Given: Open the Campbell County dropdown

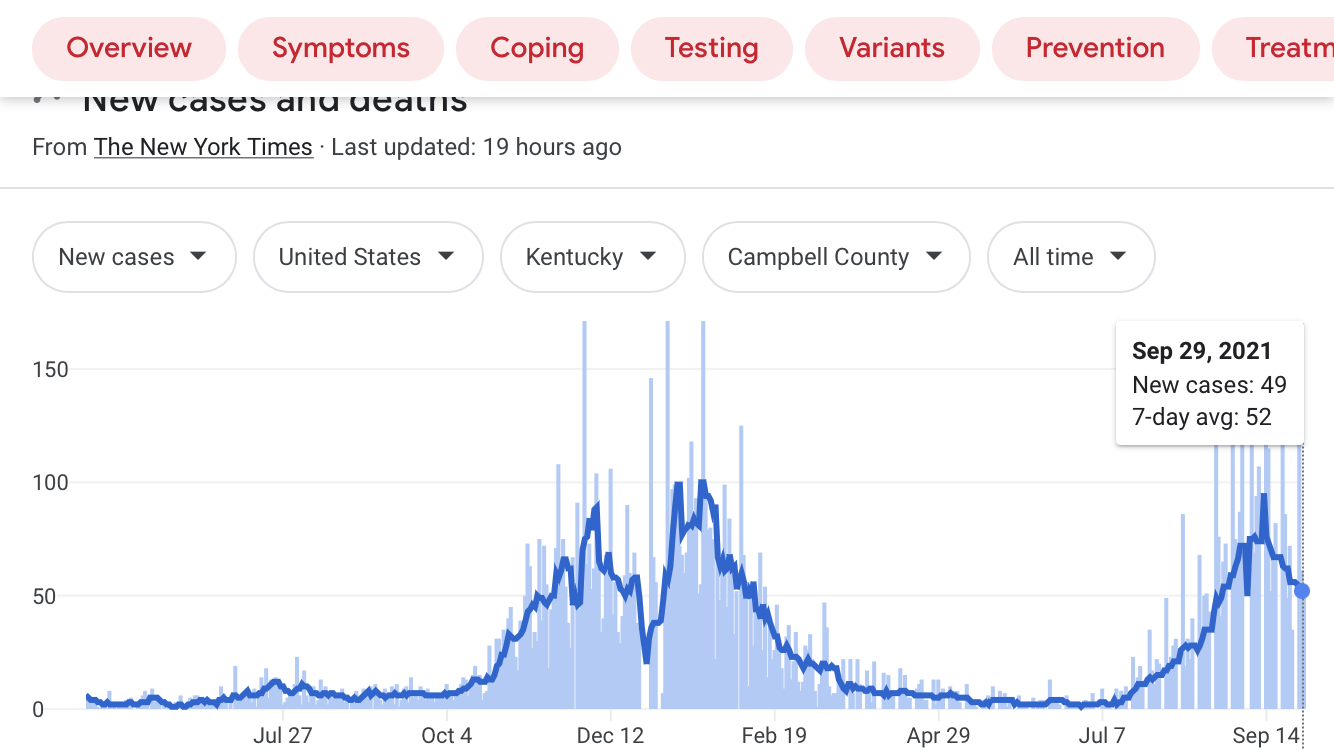Looking at the screenshot, I should point(835,257).
